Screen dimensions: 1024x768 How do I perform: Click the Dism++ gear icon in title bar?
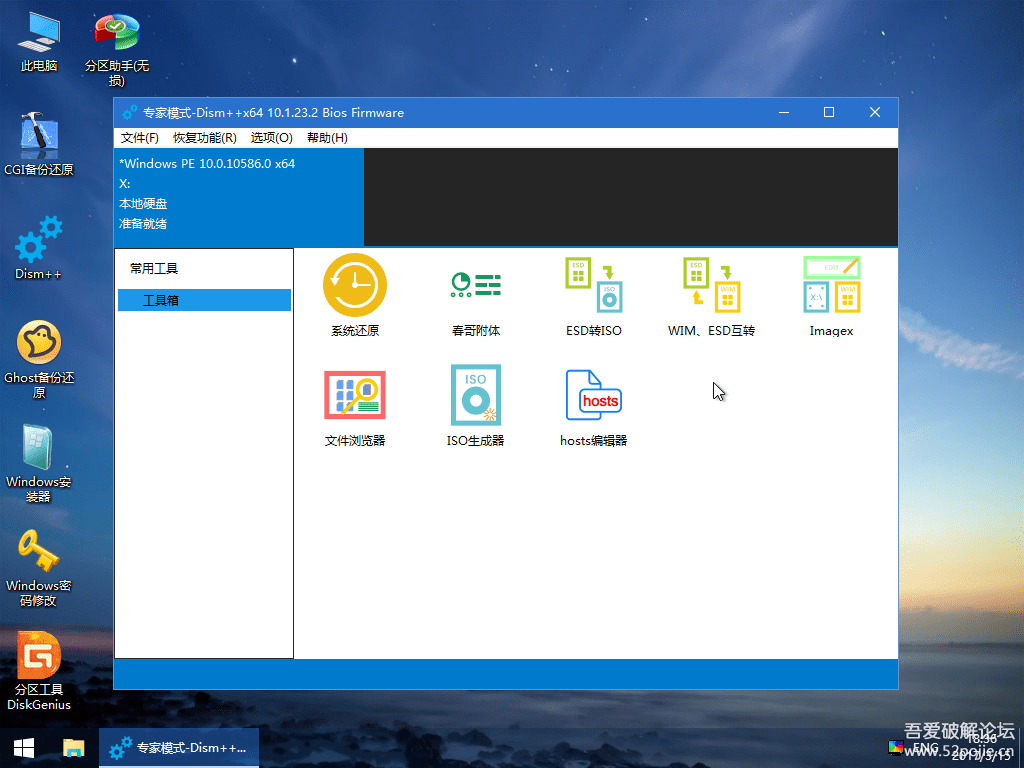(x=129, y=113)
